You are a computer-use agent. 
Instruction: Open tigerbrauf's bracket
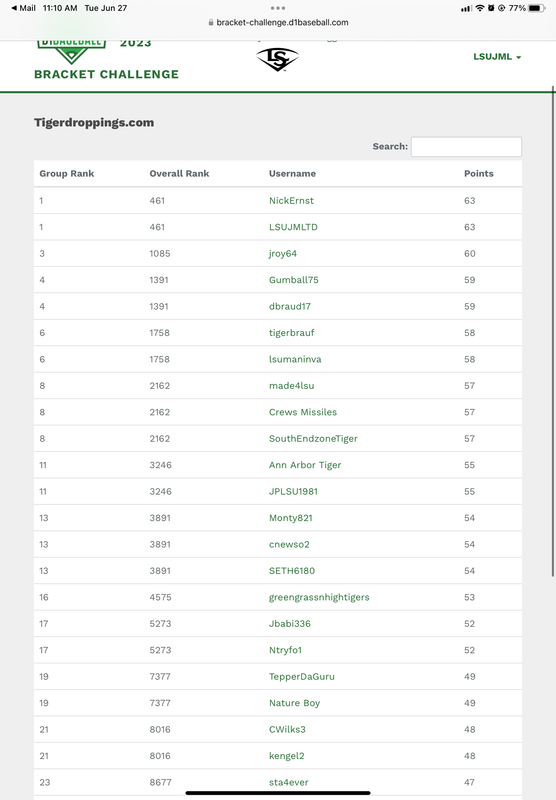(x=292, y=333)
